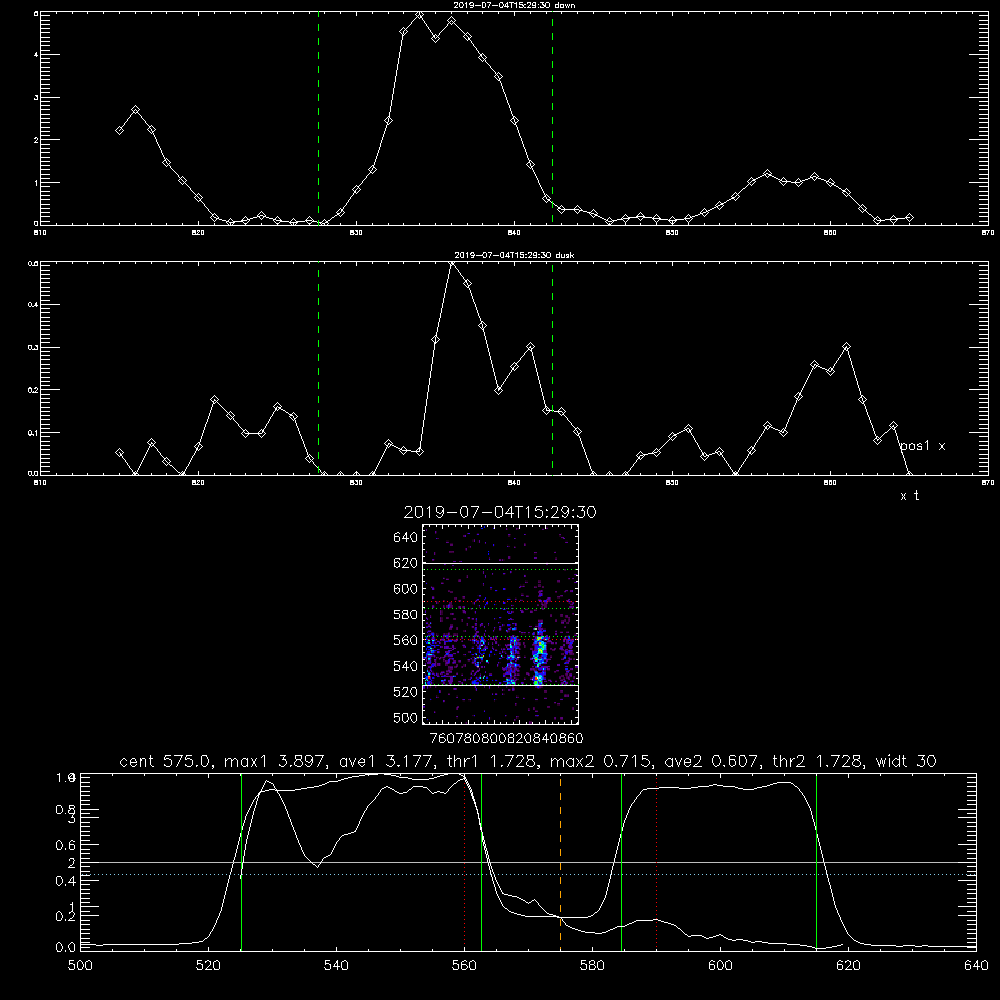Click the green vertical line at 525 in bottom plot

[241, 861]
